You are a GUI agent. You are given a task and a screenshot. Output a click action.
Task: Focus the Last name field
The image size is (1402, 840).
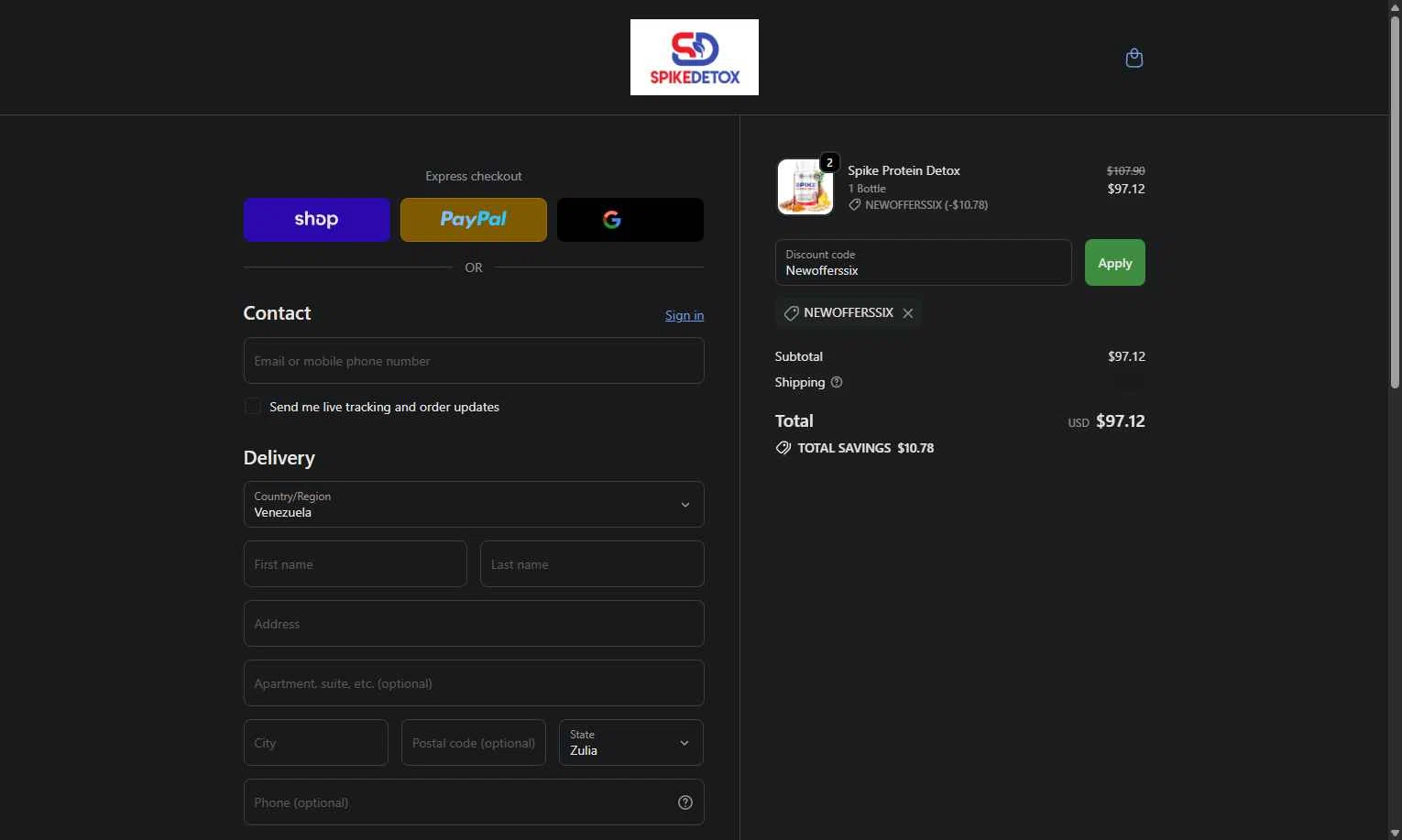coord(592,564)
